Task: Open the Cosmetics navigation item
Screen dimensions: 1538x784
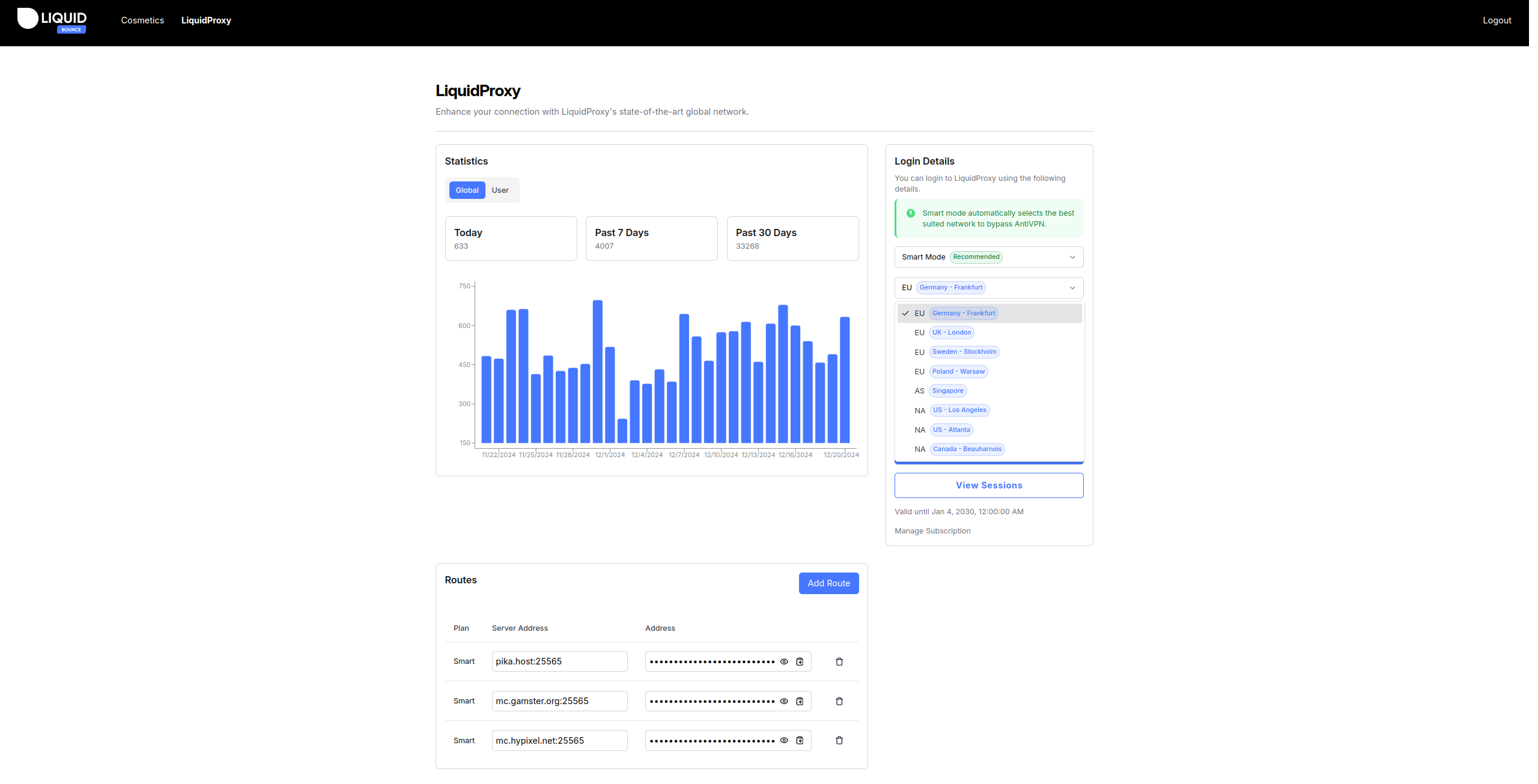Action: click(142, 20)
